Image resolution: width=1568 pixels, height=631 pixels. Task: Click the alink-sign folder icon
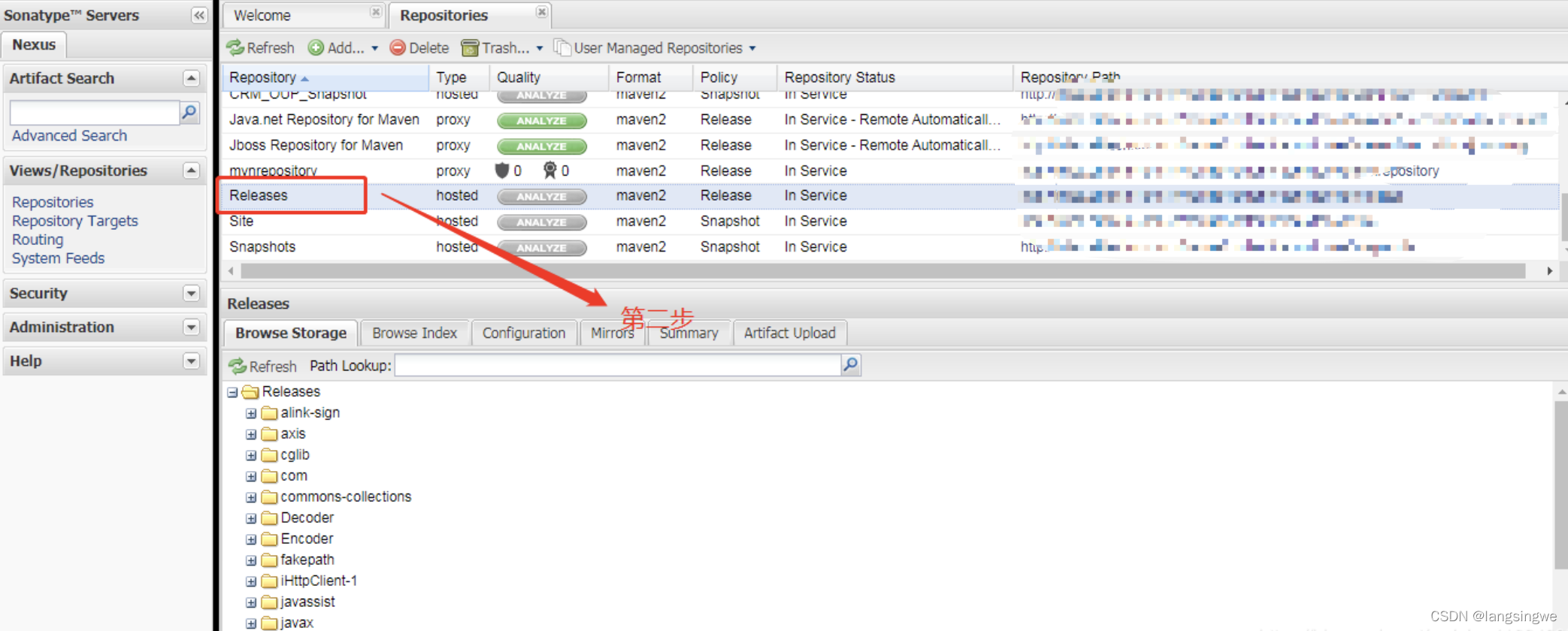click(x=269, y=413)
